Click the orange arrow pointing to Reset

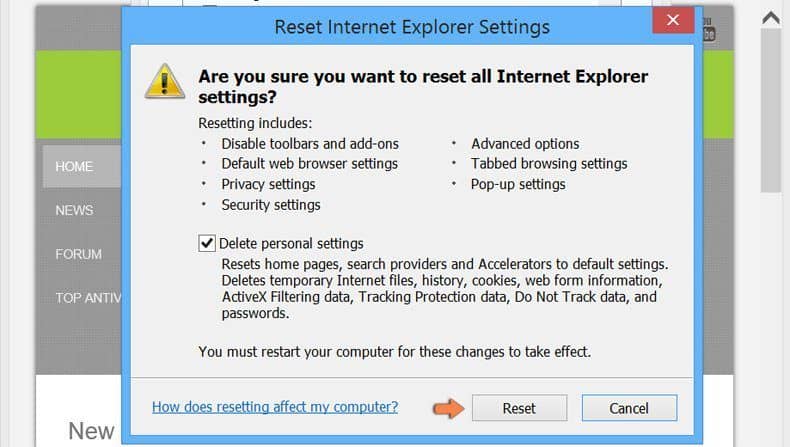448,408
